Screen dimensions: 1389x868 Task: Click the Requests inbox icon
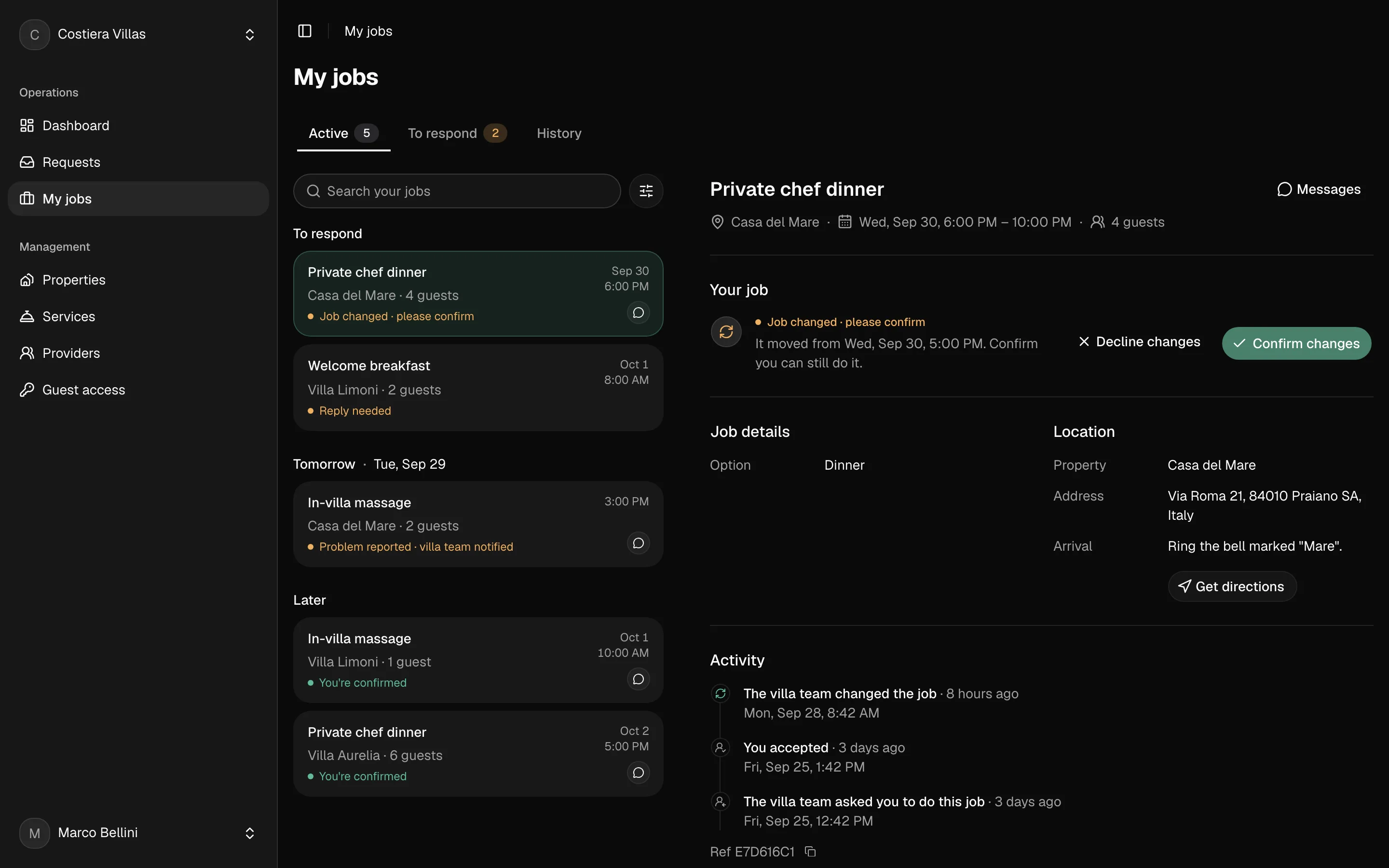[x=27, y=163]
